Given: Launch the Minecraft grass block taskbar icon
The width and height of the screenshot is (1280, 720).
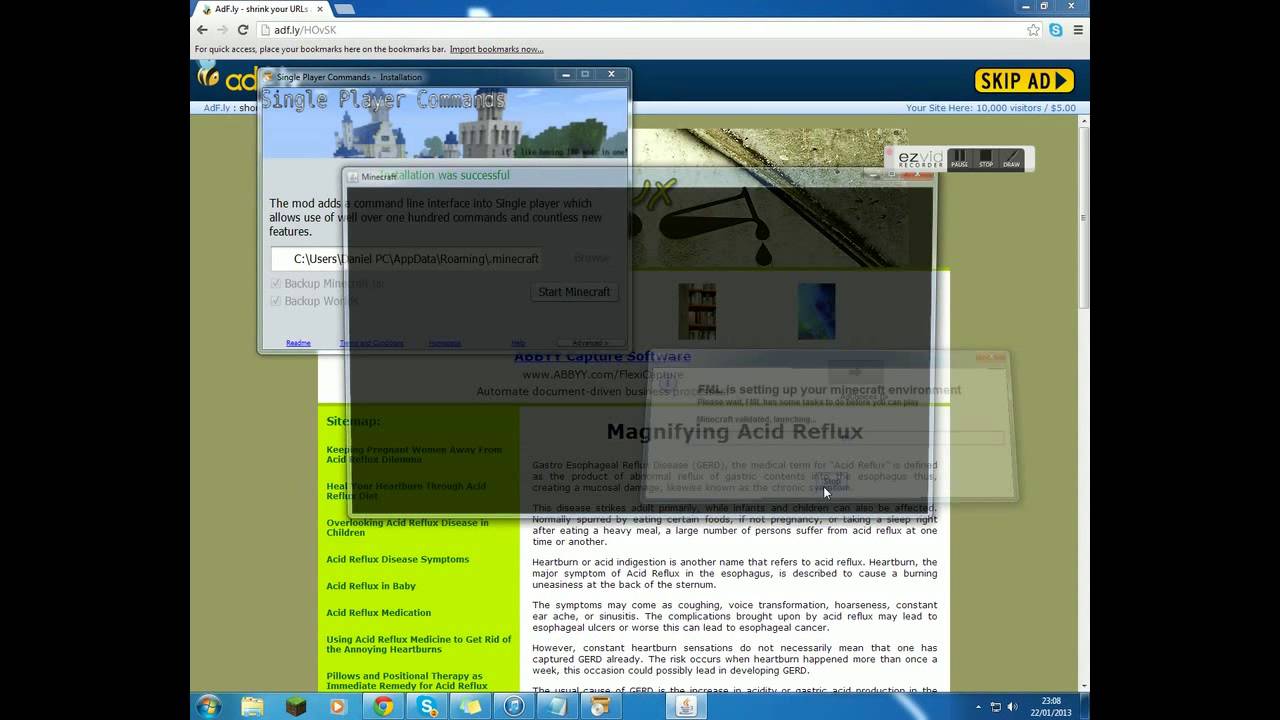Looking at the screenshot, I should pyautogui.click(x=296, y=706).
